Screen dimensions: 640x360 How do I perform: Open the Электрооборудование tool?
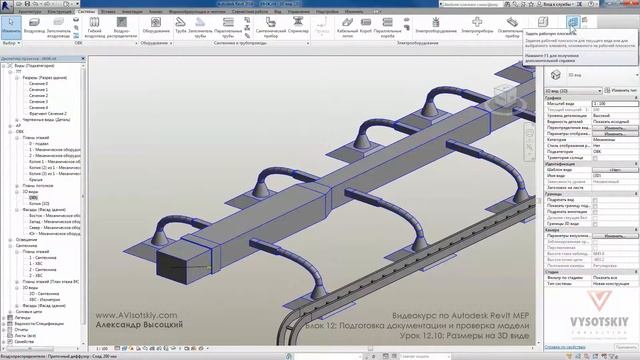(x=436, y=25)
